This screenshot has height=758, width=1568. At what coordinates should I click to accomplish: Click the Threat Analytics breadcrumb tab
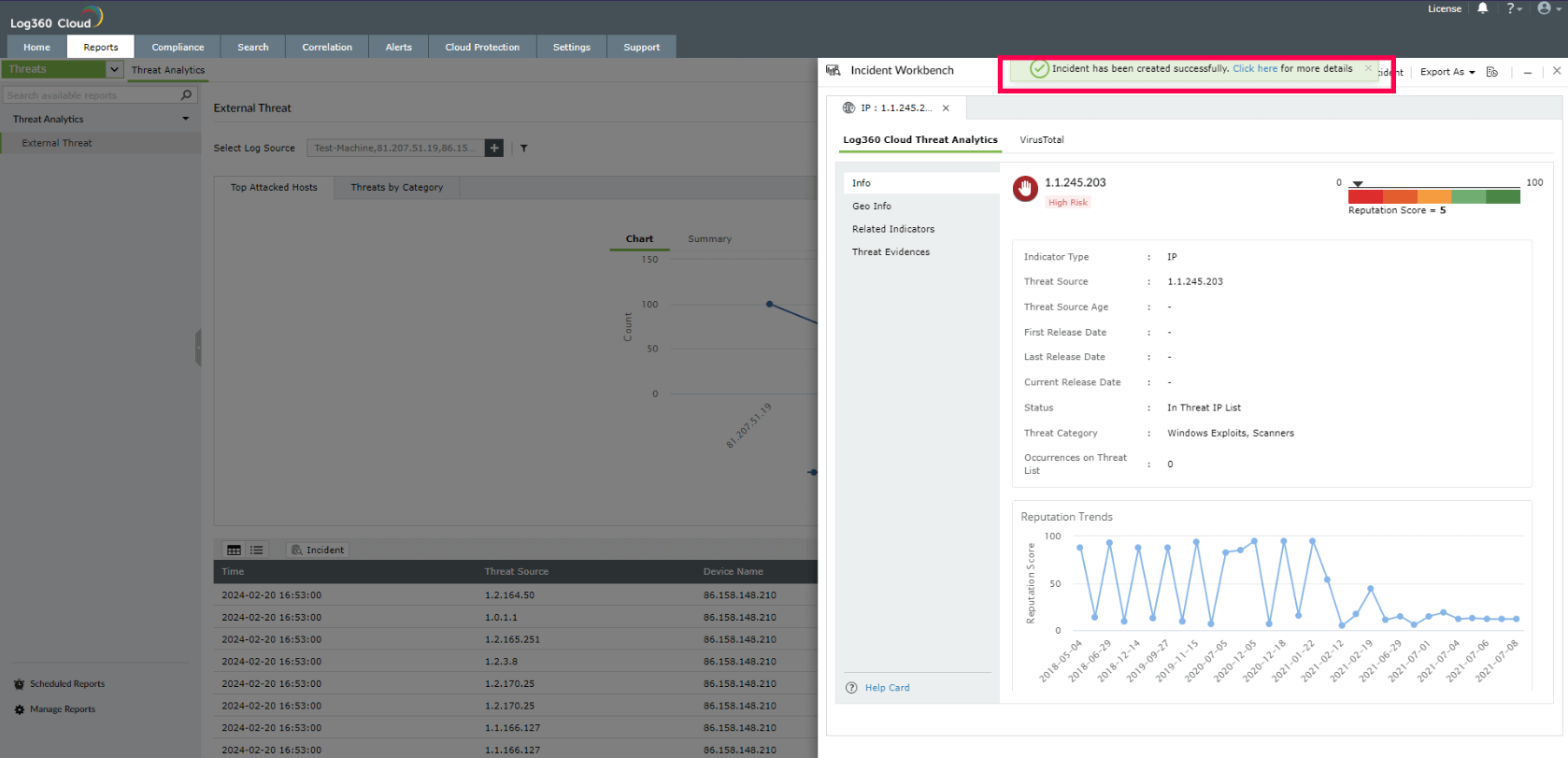[x=167, y=70]
